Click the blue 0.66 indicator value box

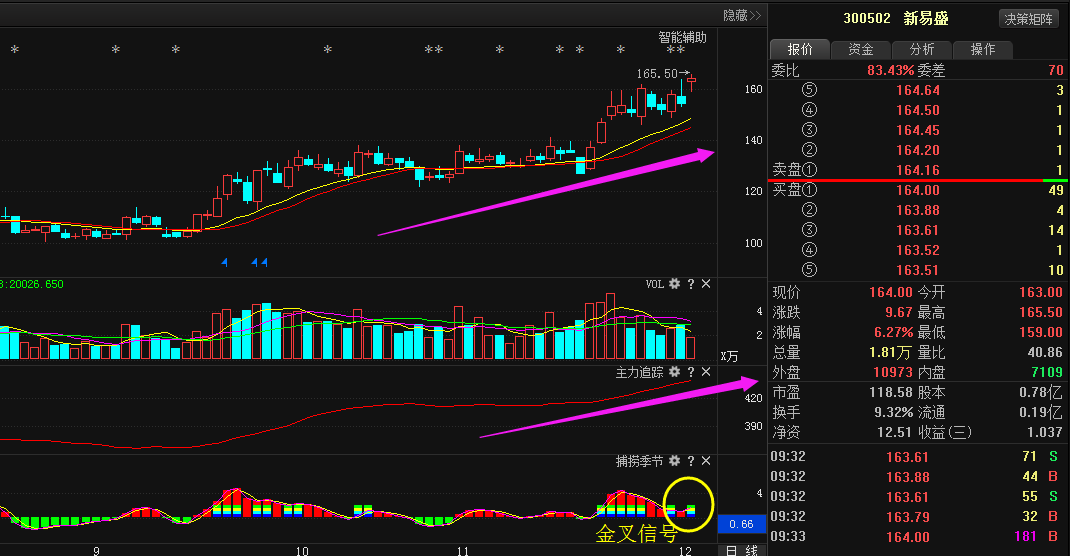742,524
